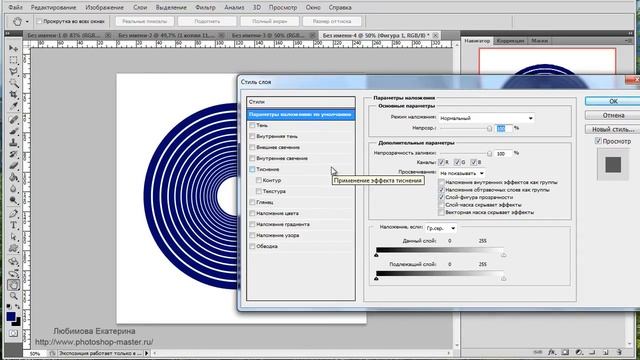Enable the Обводка checkbox
Screen dimensions: 640x360
point(252,246)
